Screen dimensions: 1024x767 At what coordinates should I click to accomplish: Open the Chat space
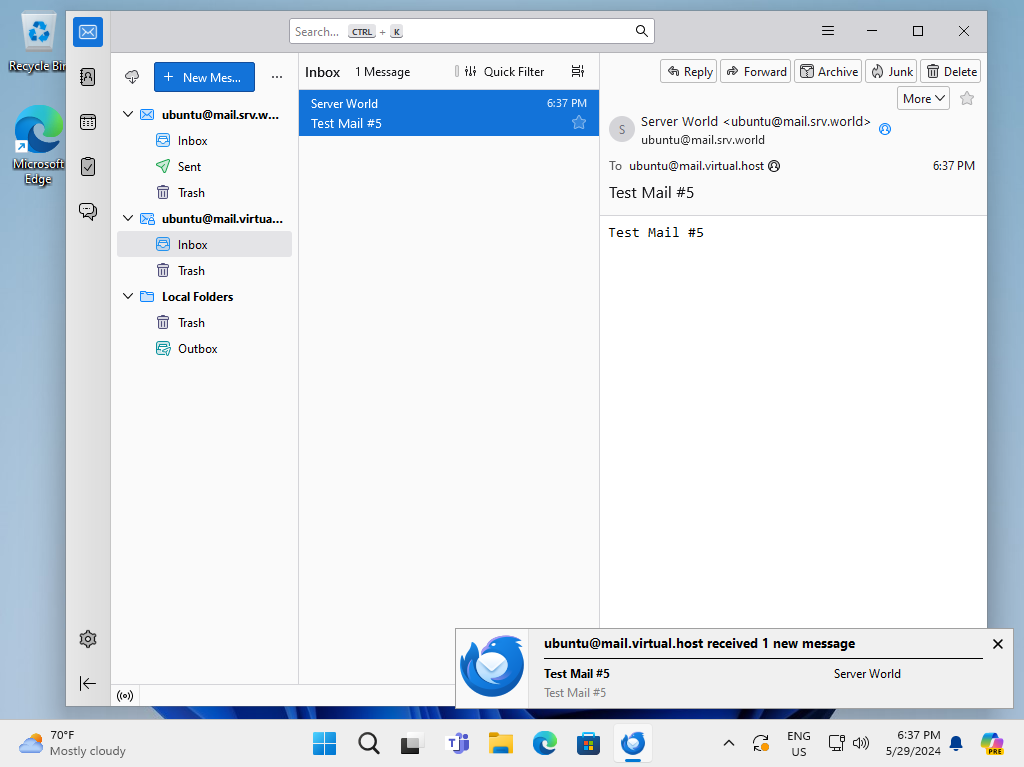pos(88,211)
